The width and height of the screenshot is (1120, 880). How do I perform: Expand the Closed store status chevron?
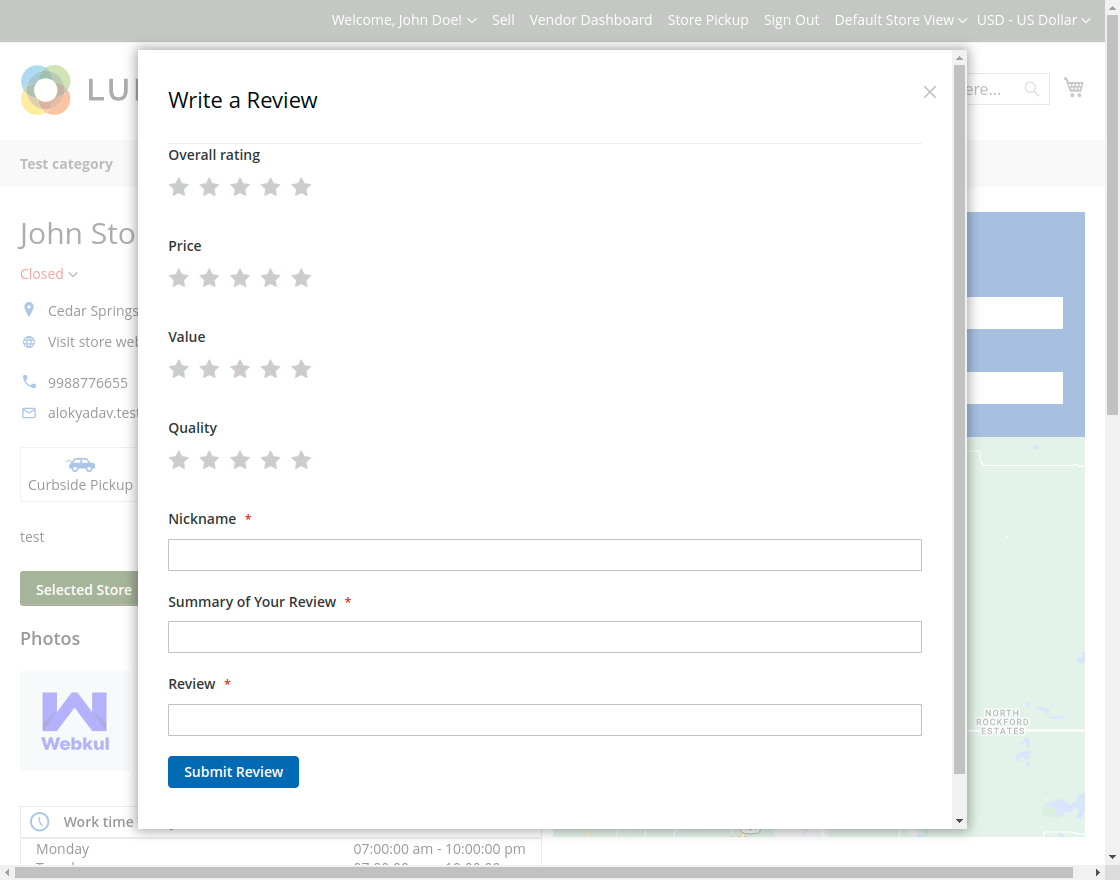(71, 273)
